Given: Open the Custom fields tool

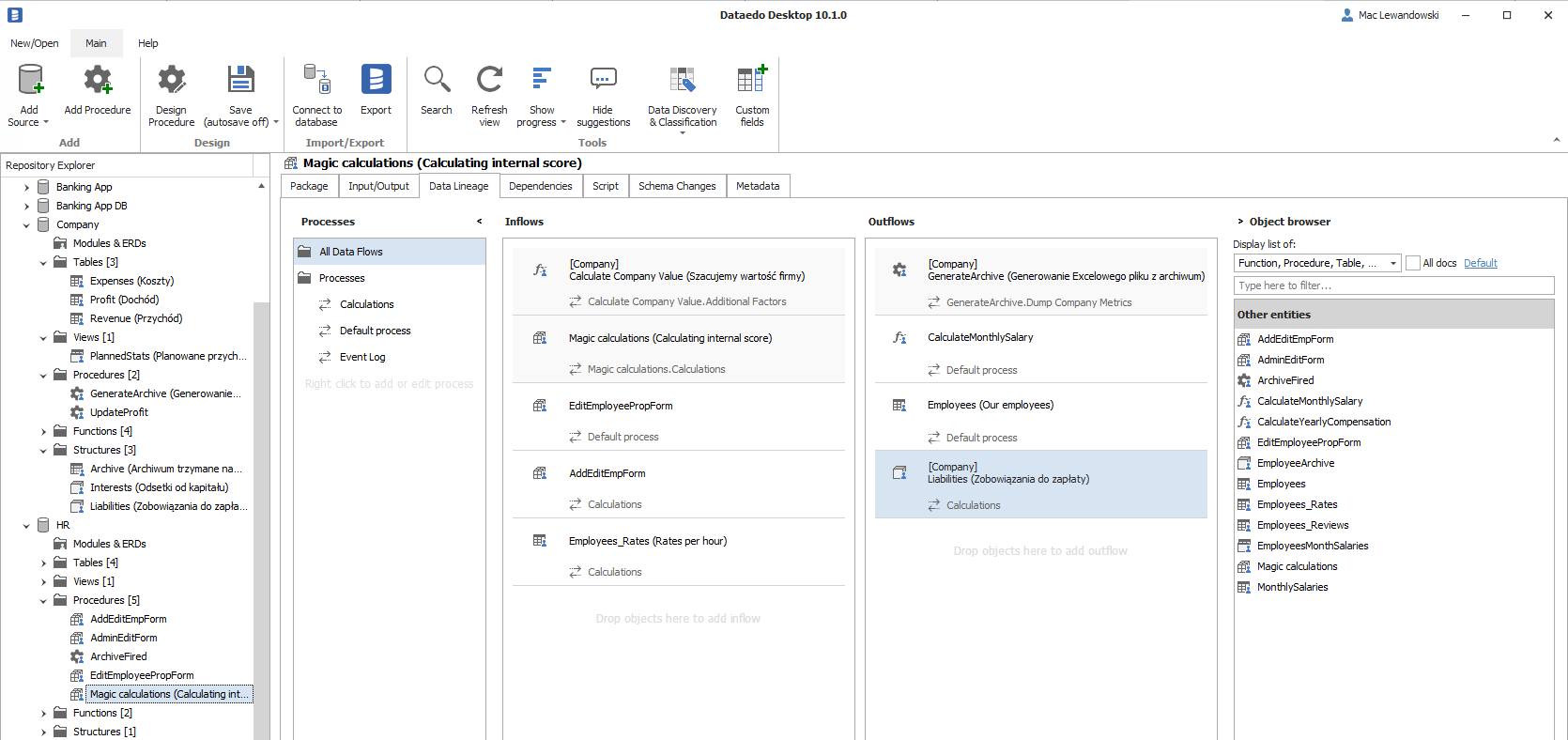Looking at the screenshot, I should (x=752, y=81).
